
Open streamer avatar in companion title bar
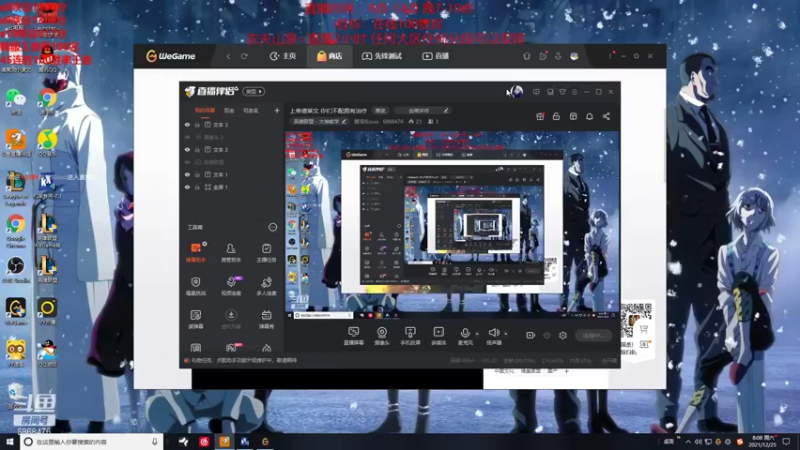coord(516,91)
